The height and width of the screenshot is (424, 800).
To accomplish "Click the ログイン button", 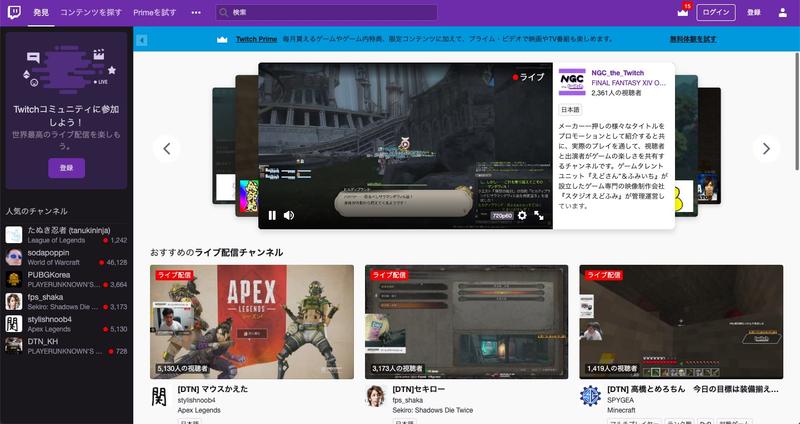I will click(x=716, y=12).
